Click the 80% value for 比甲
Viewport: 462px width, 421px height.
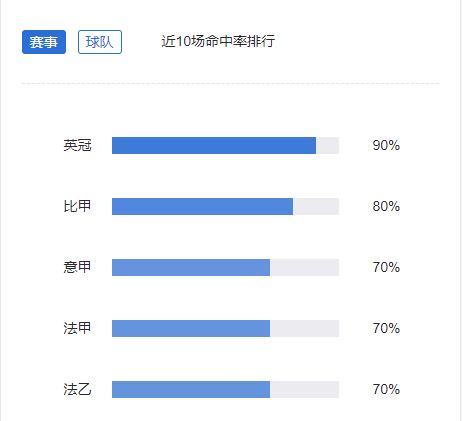coord(386,206)
